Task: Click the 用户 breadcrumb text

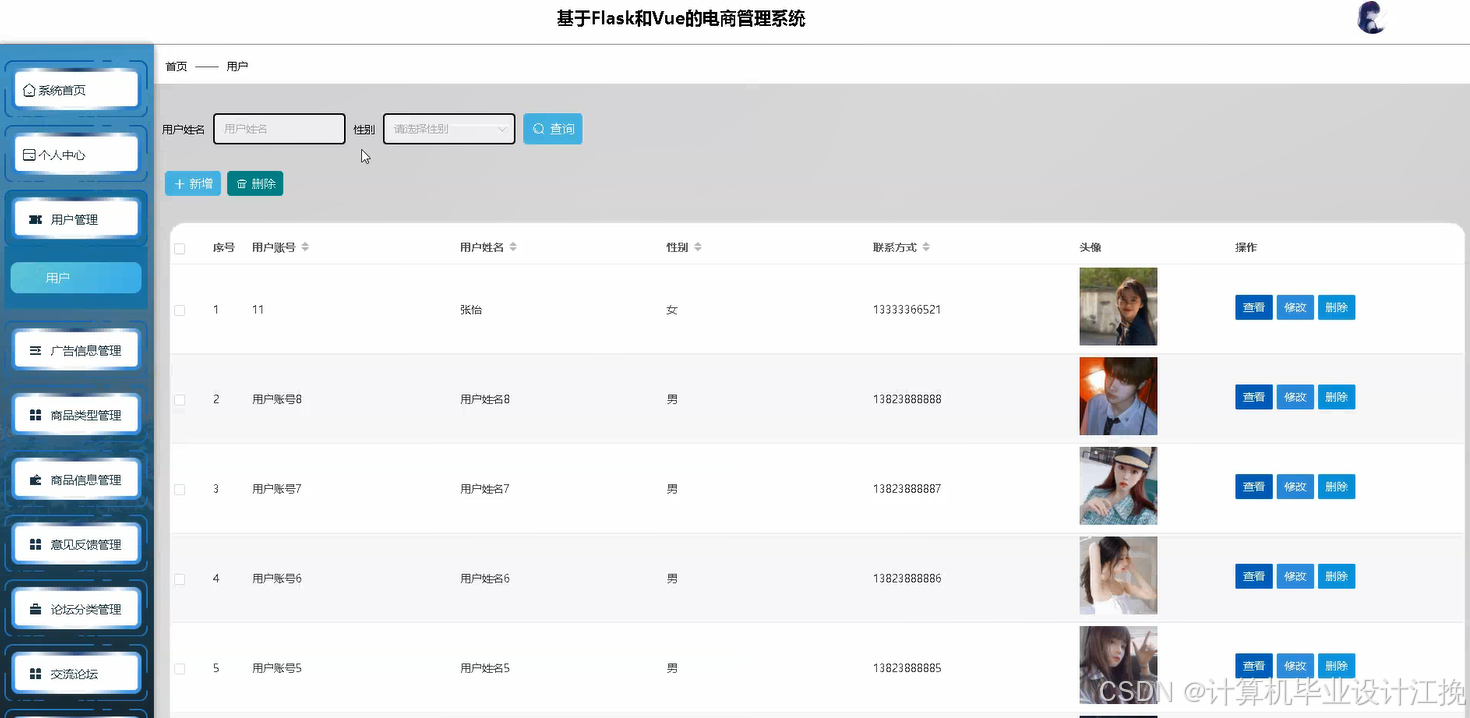Action: point(237,66)
